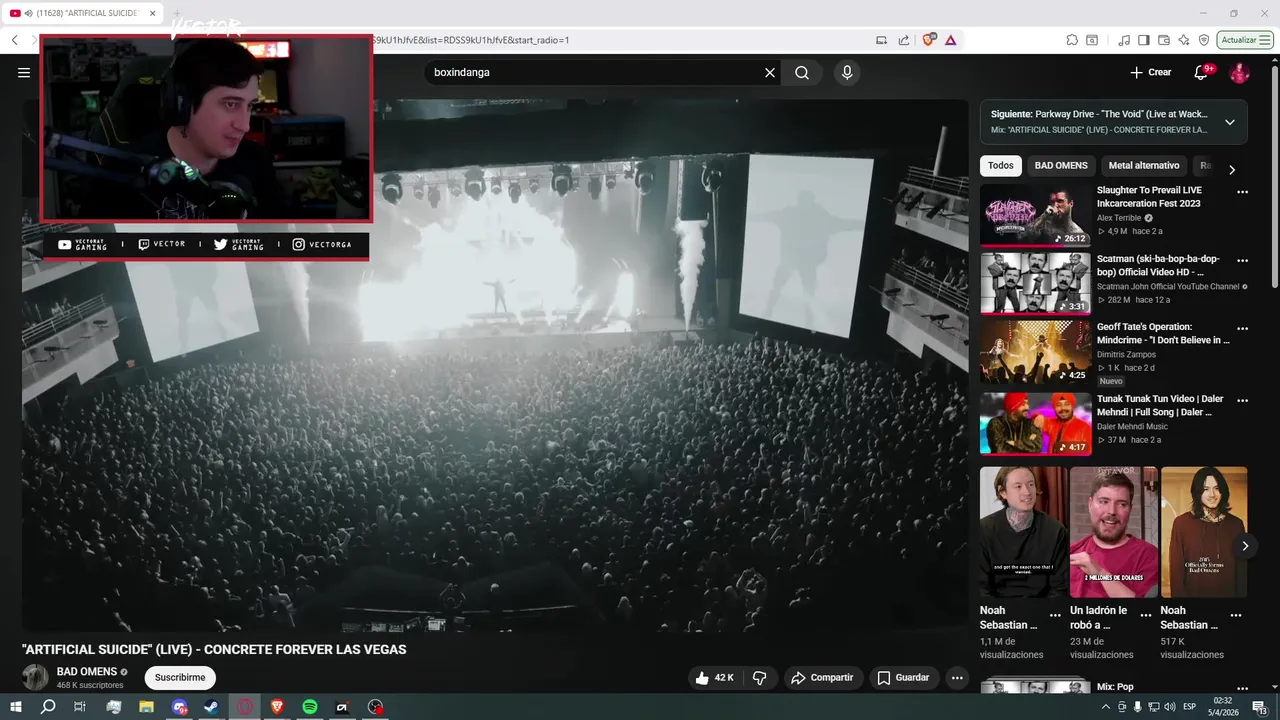Open Geoff Tate's Operation: Mindcrime thumbnail

tap(1035, 352)
